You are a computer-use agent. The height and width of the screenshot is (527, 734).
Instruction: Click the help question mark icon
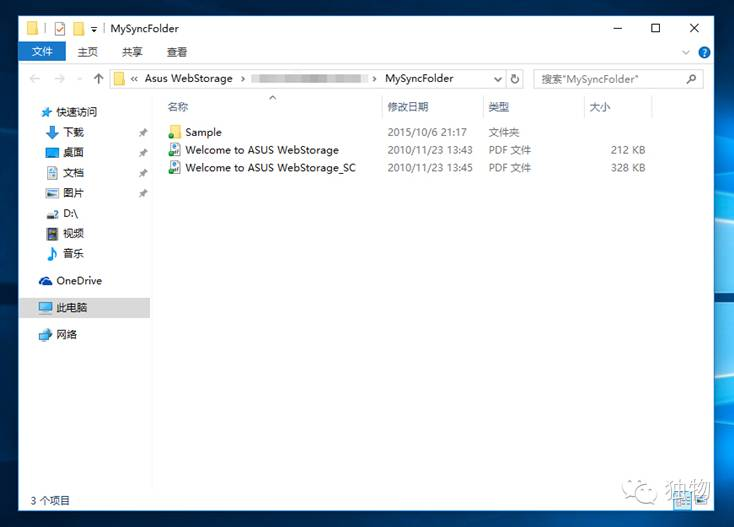click(704, 52)
